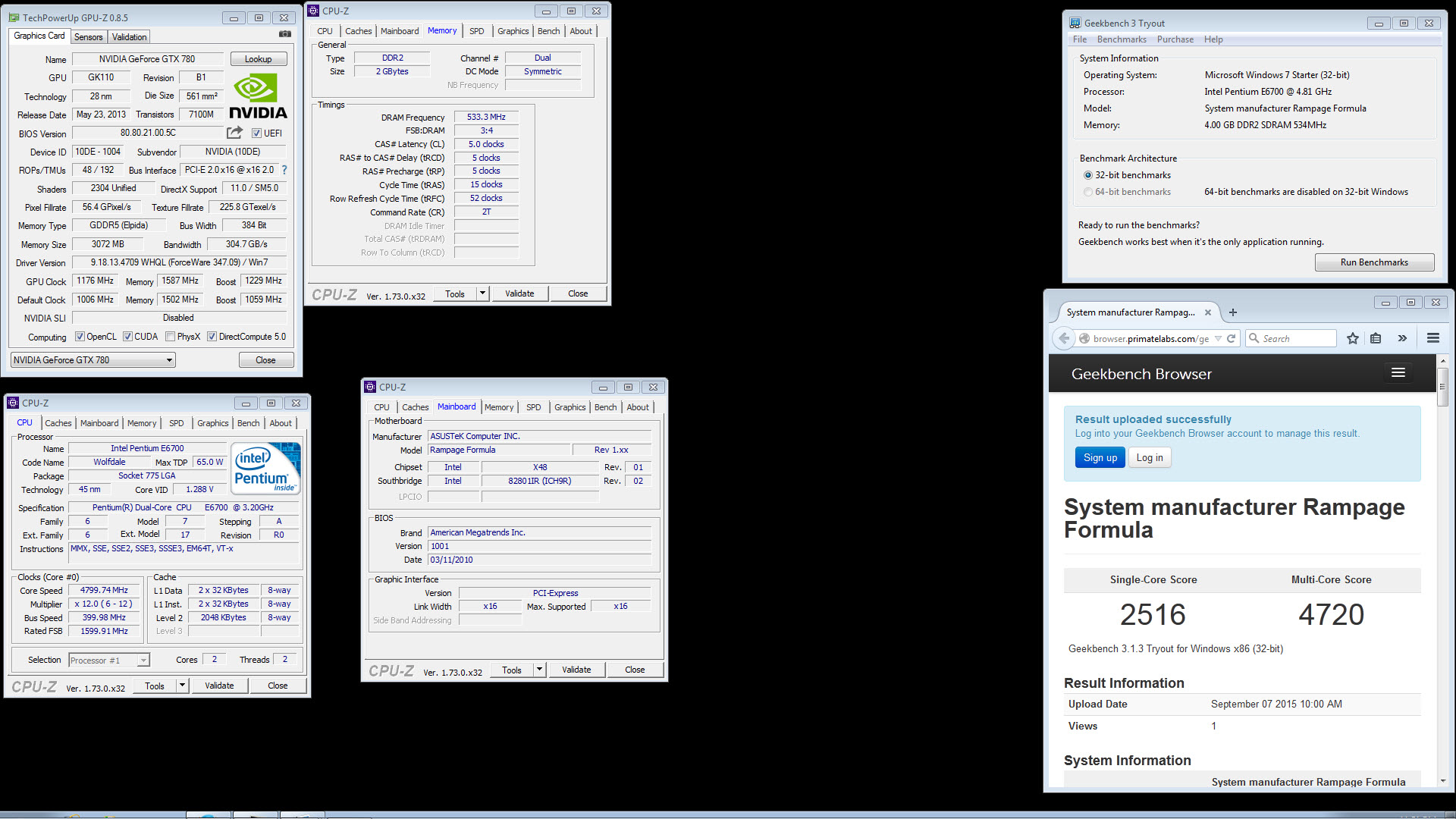Open the Tools dropdown arrow in CPU-Z CPU window
Image resolution: width=1456 pixels, height=819 pixels.
click(182, 686)
